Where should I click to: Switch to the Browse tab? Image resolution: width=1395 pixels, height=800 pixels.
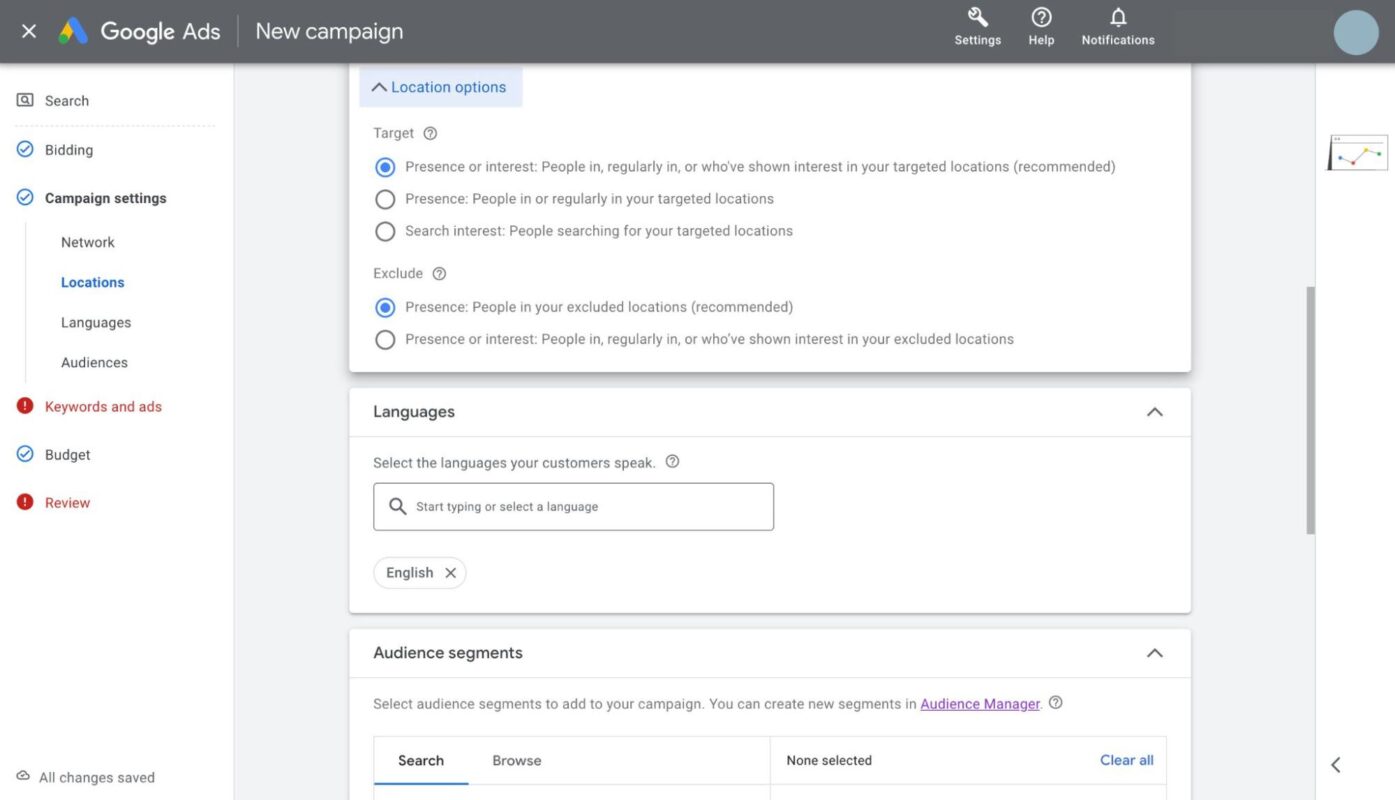pos(516,760)
